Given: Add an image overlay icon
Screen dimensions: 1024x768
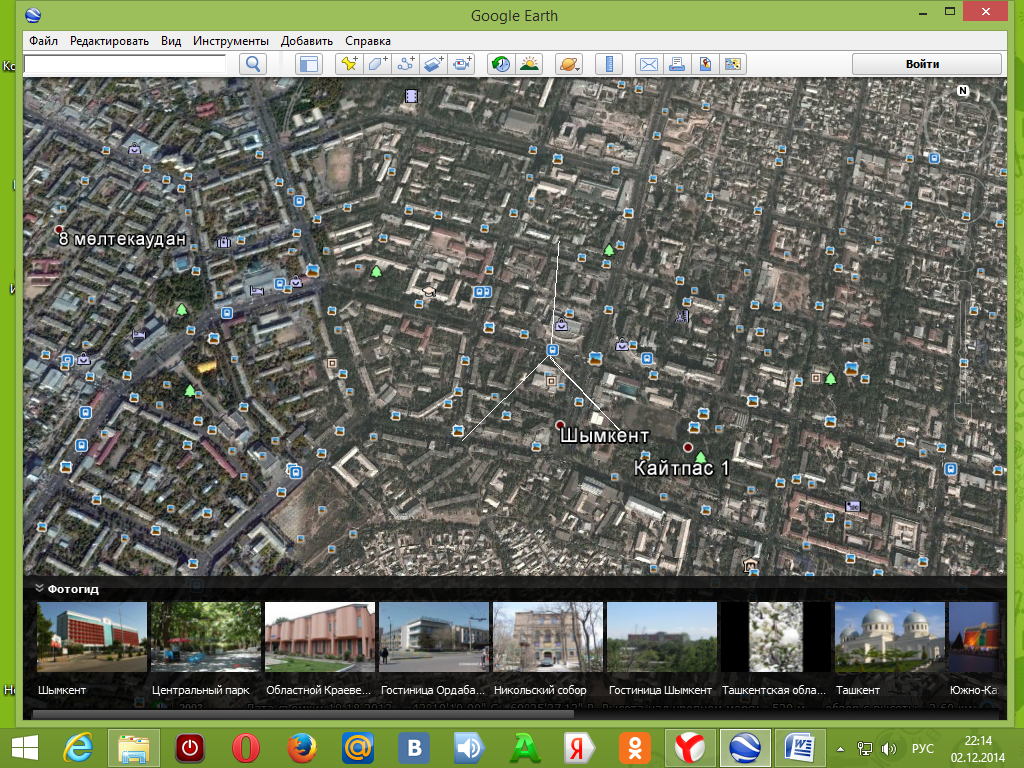Looking at the screenshot, I should 434,64.
